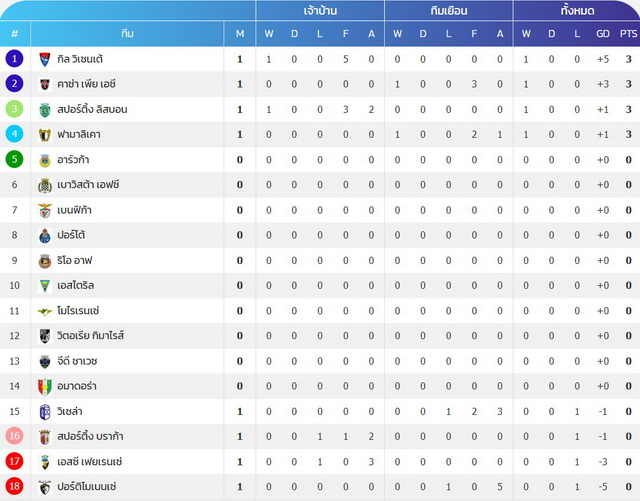Click the ทีม column header

[127, 33]
